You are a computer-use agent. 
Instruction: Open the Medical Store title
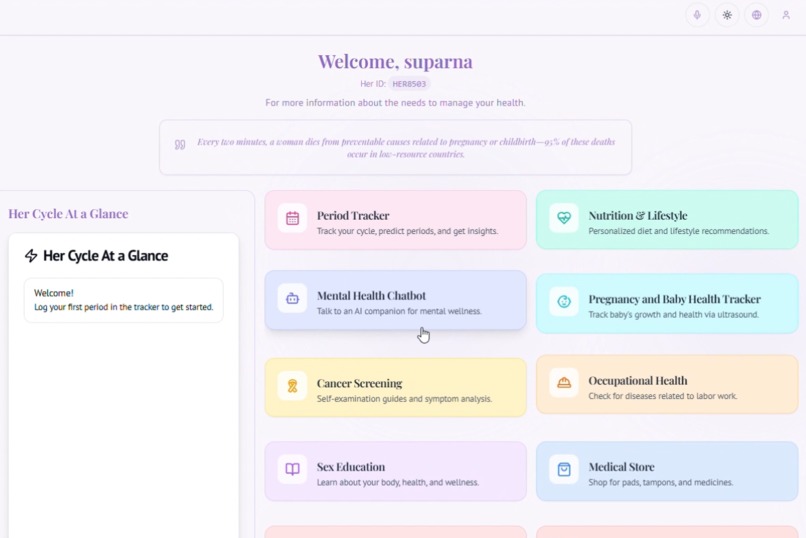[621, 467]
